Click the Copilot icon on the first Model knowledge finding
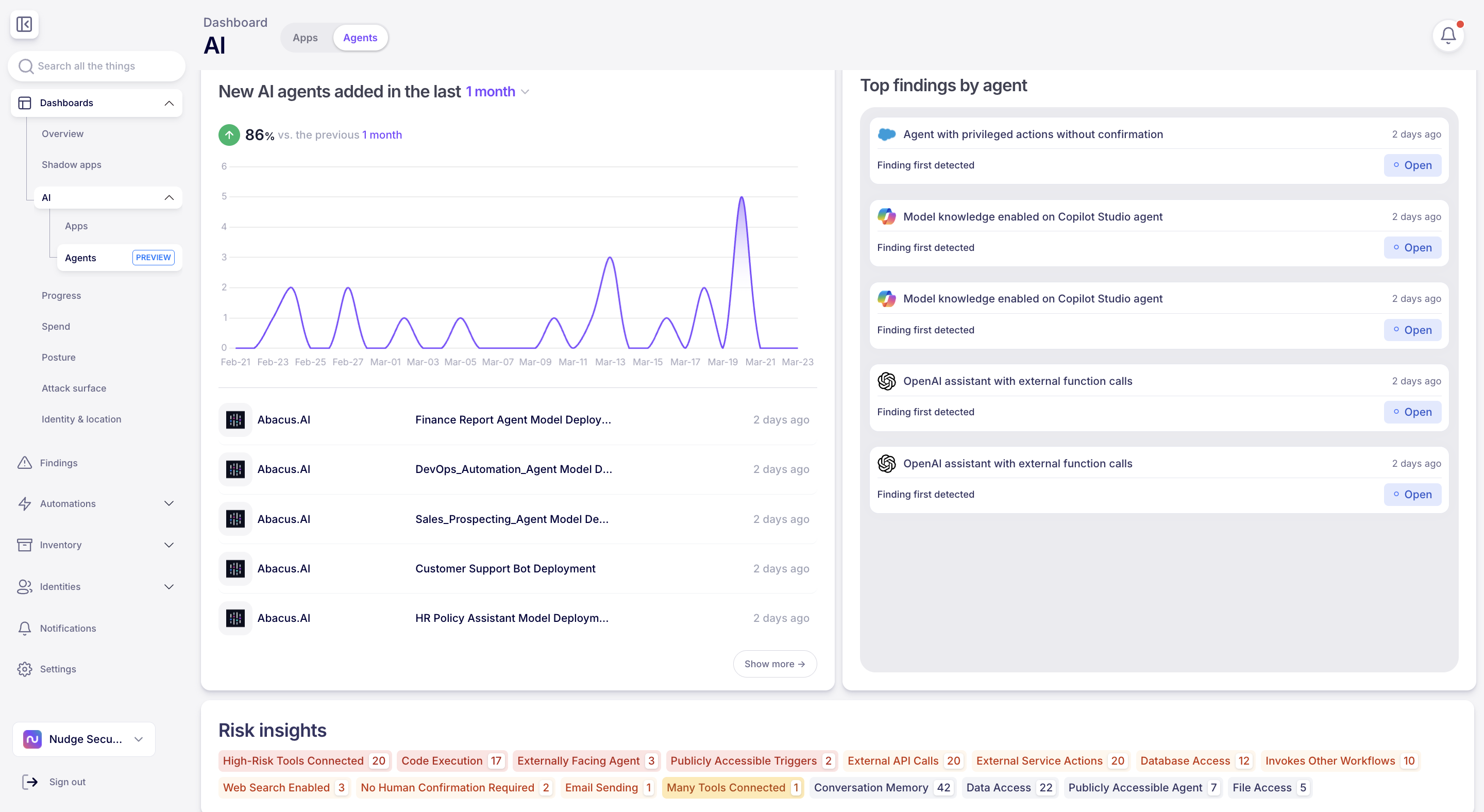The image size is (1484, 812). pyautogui.click(x=887, y=216)
